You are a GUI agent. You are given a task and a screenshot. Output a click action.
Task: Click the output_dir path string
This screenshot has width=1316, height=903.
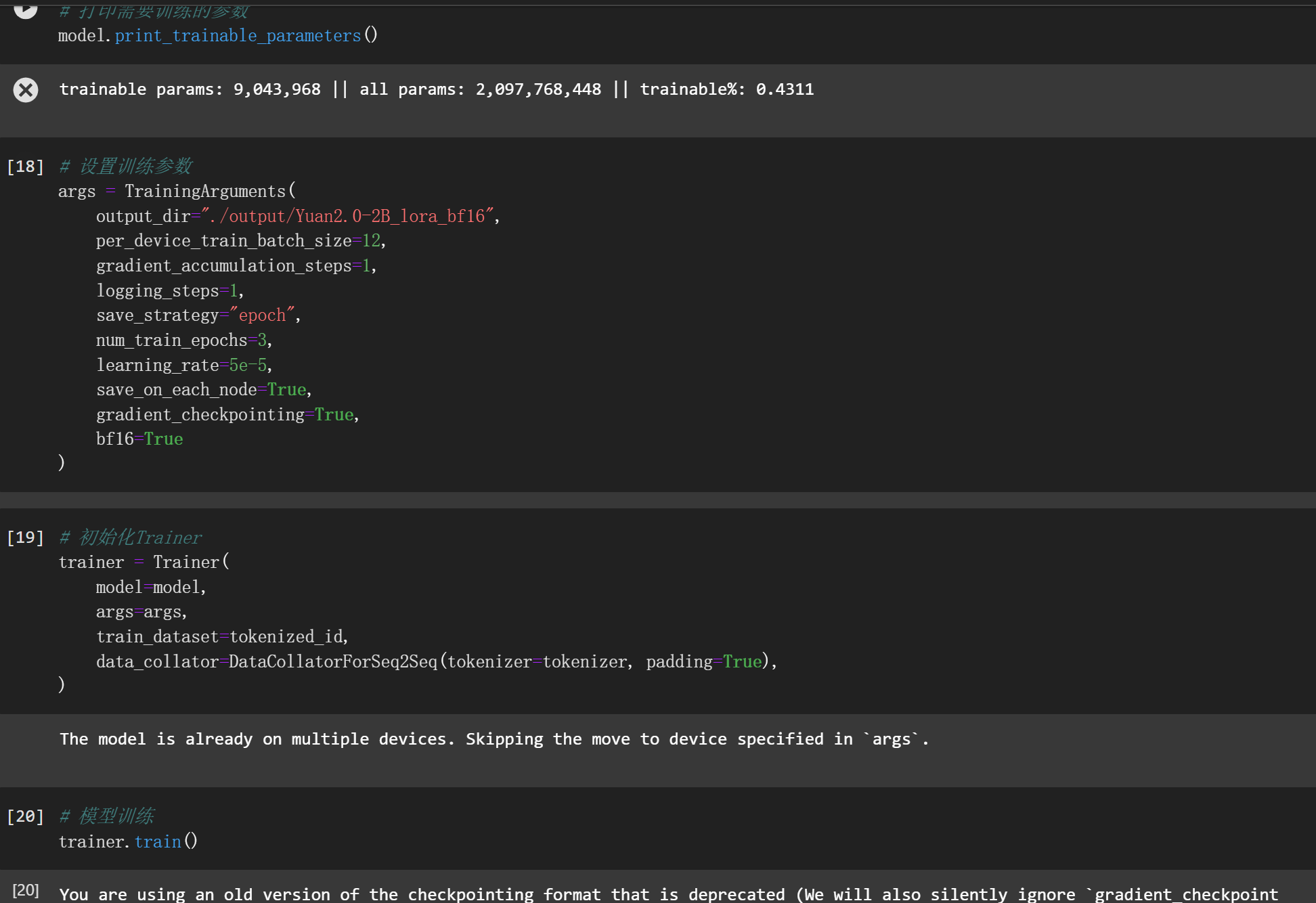click(x=347, y=216)
